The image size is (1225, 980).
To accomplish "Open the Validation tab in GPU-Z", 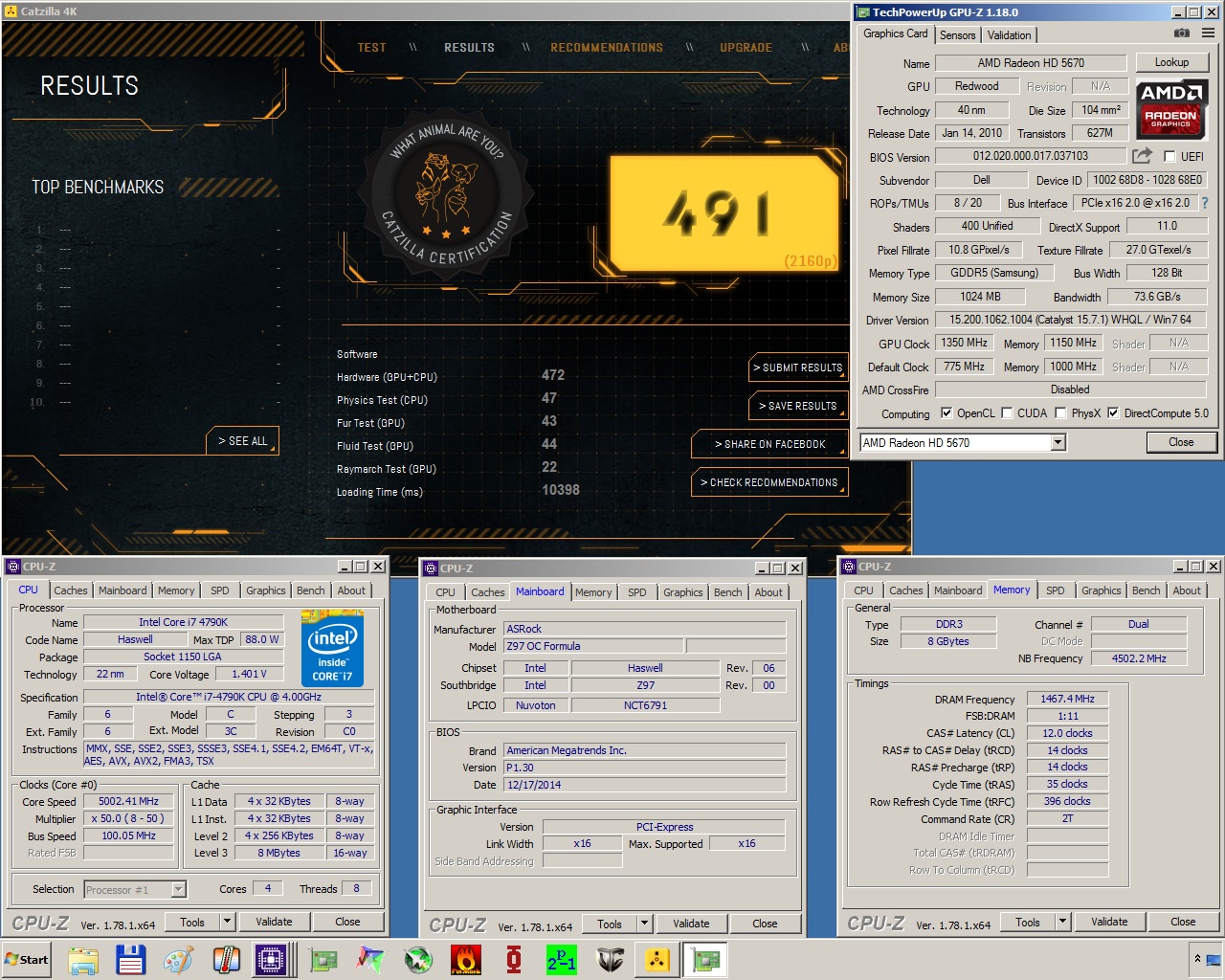I will coord(1010,35).
